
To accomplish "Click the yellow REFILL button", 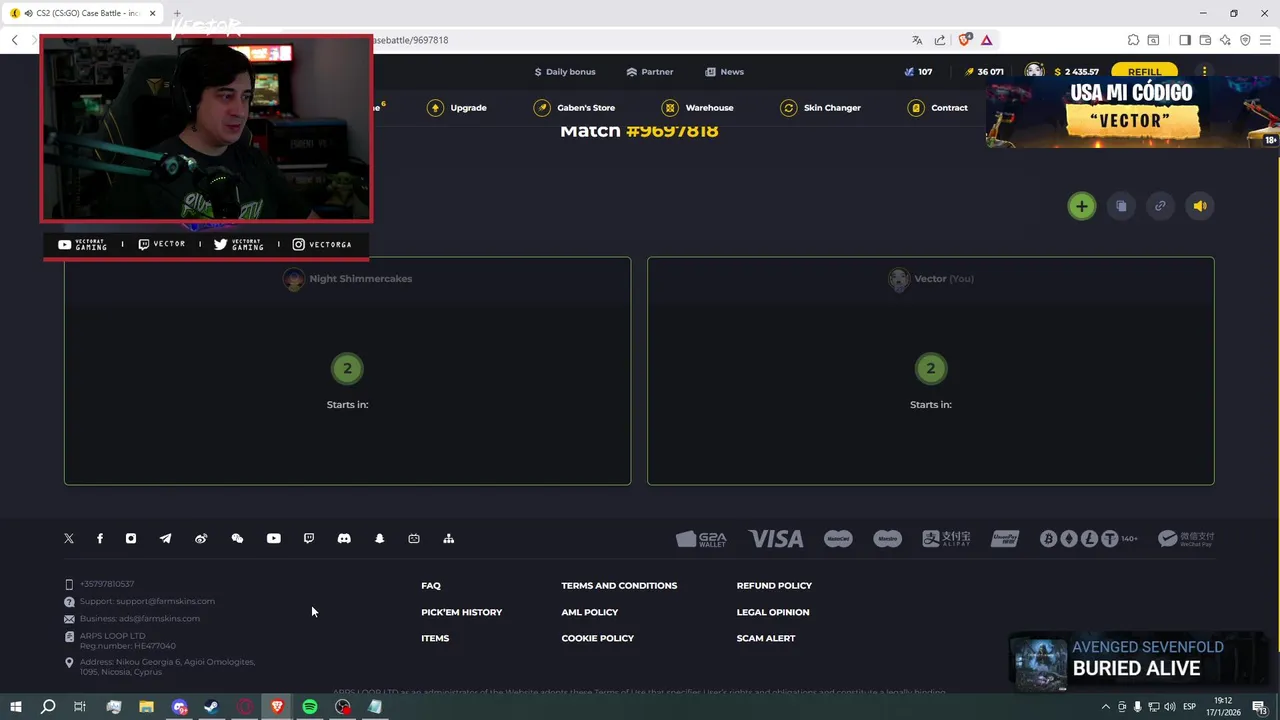I will point(1144,72).
